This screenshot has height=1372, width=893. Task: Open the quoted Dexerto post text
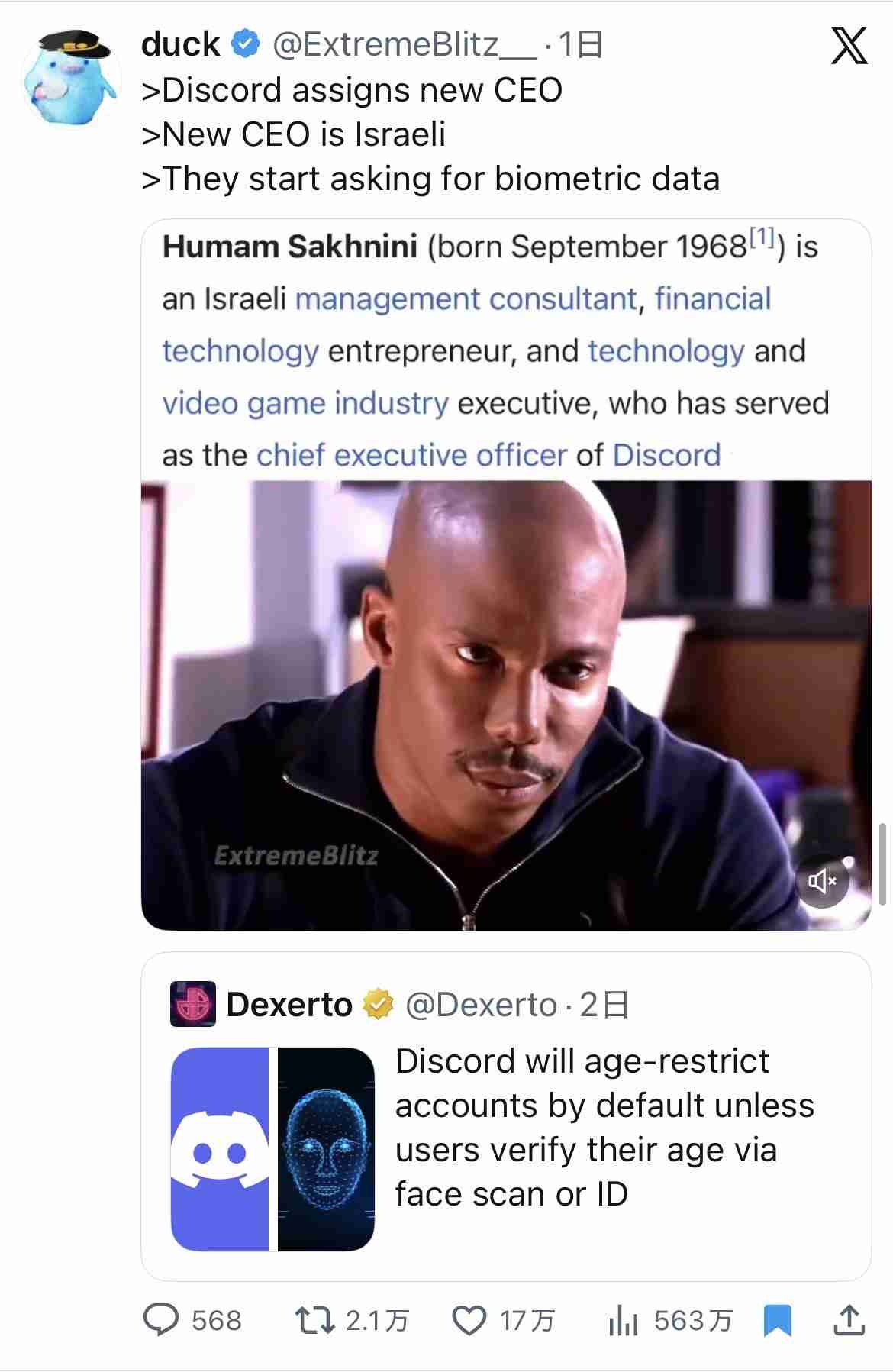tap(604, 1127)
